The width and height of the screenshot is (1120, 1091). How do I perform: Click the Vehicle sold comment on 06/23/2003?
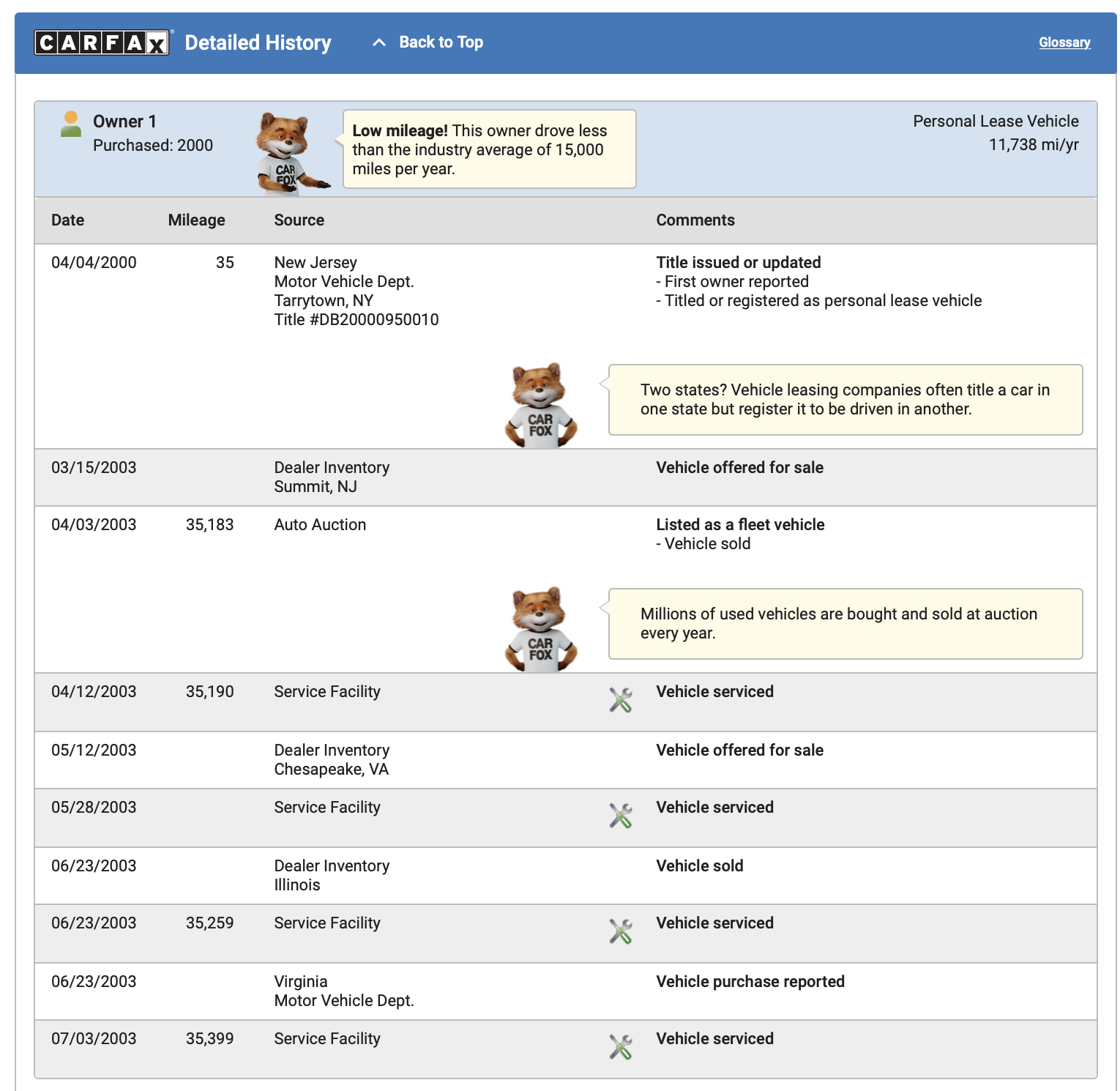[x=700, y=866]
